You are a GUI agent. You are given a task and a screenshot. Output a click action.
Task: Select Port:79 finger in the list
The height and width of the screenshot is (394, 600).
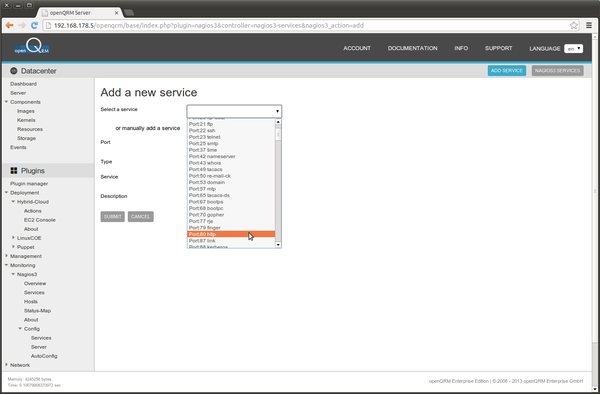[x=231, y=228]
